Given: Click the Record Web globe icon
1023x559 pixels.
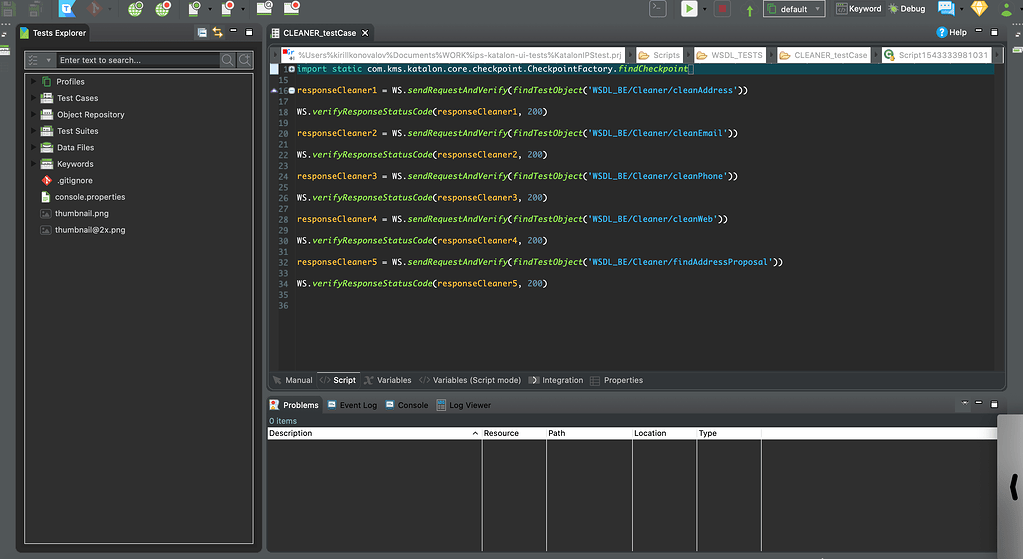Looking at the screenshot, I should click(x=162, y=9).
